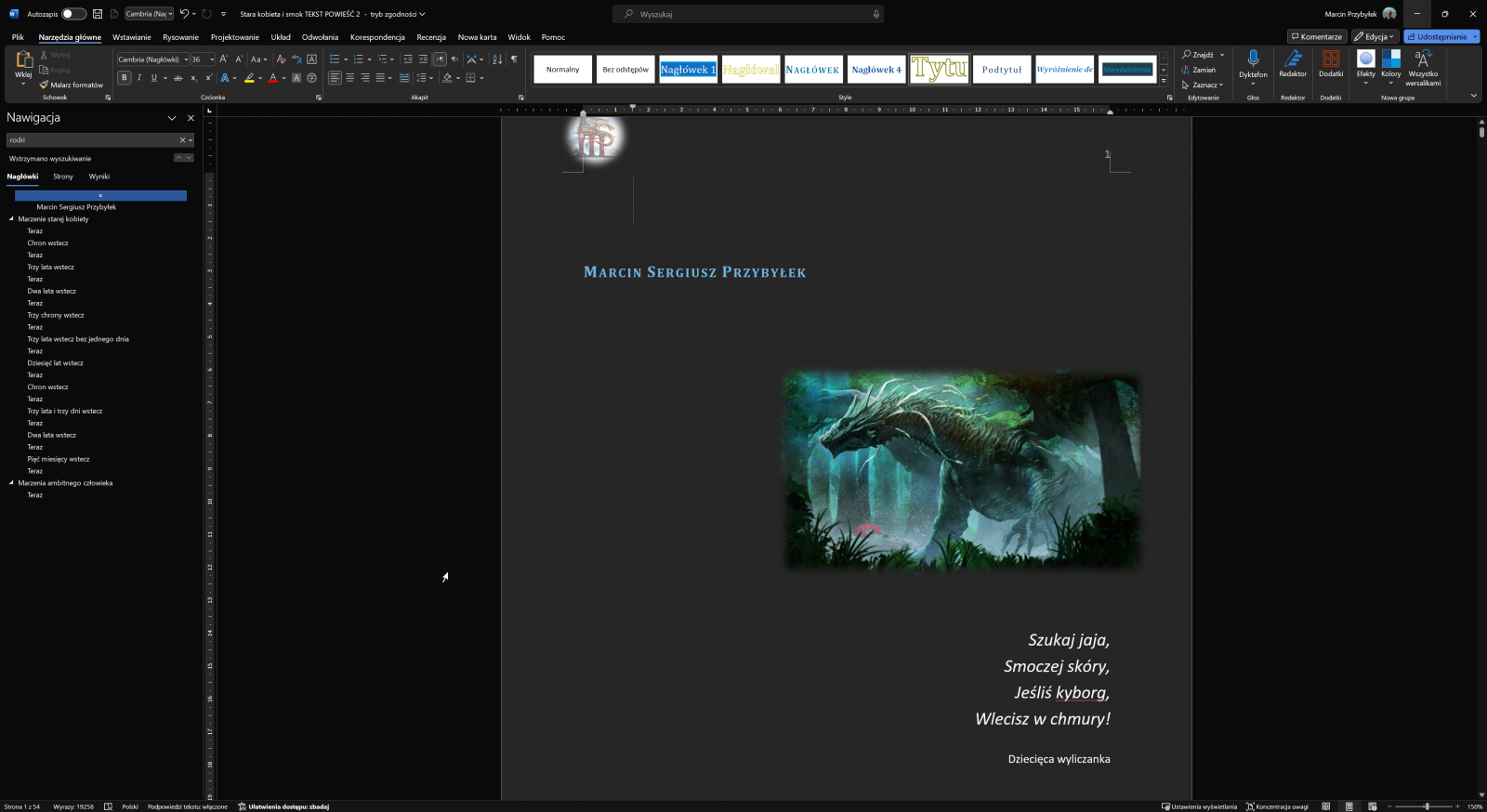This screenshot has height=812, width=1487.
Task: Collapse the Marzenie starej kobiety heading
Action: point(11,219)
